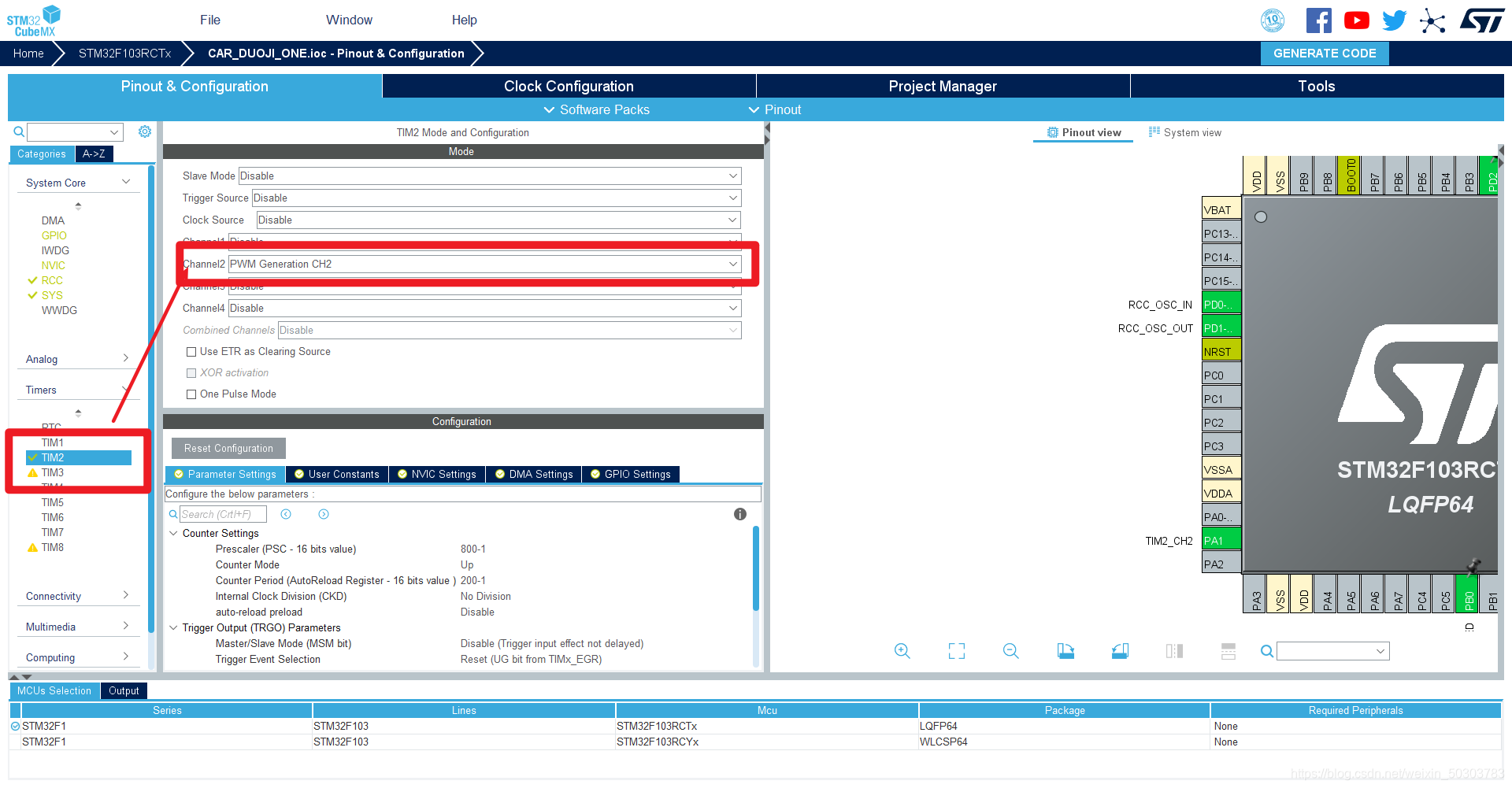Open the Facebook icon link
Image resolution: width=1512 pixels, height=788 pixels.
pos(1319,20)
